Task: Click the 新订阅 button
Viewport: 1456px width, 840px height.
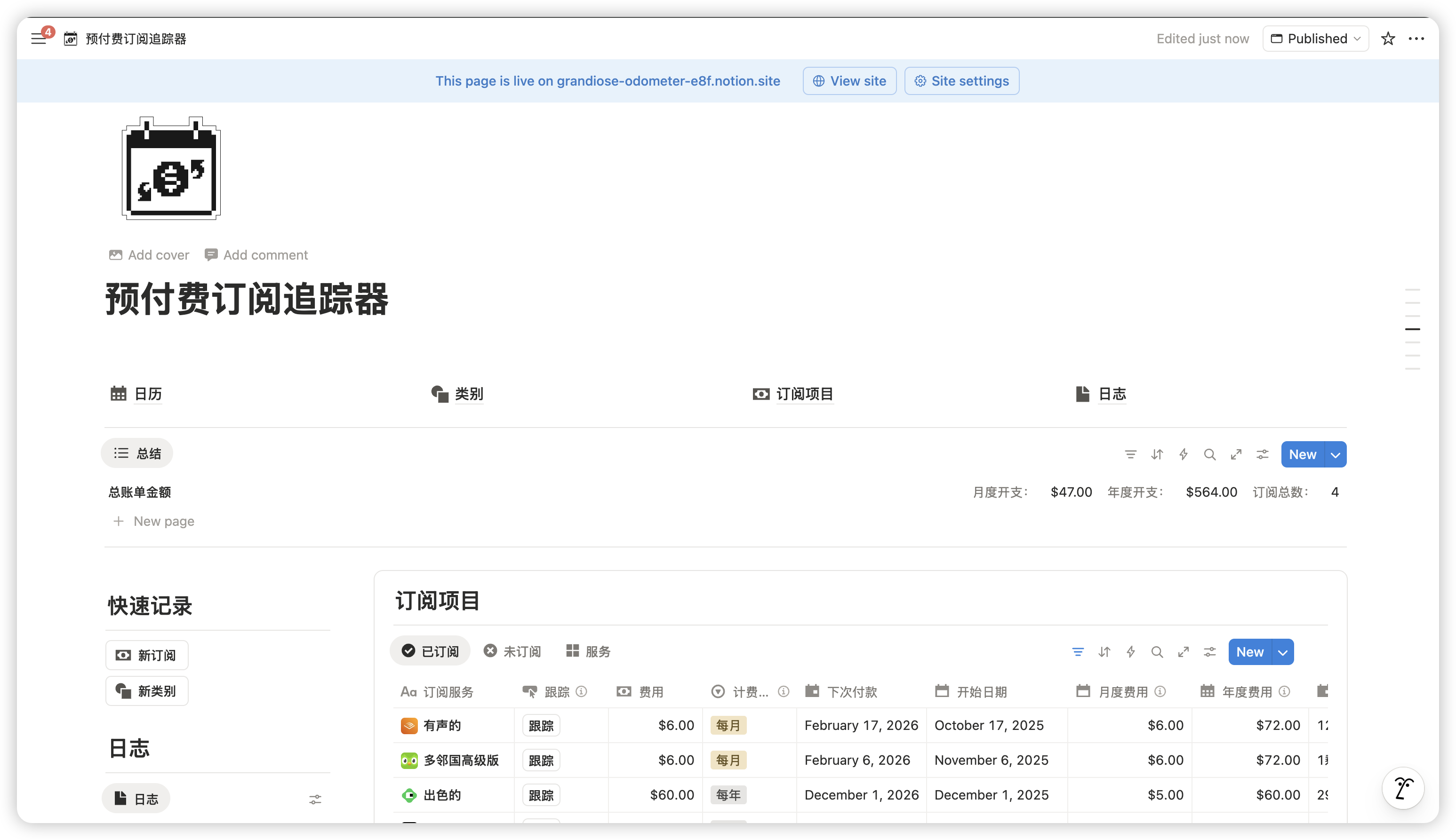Action: click(x=146, y=655)
